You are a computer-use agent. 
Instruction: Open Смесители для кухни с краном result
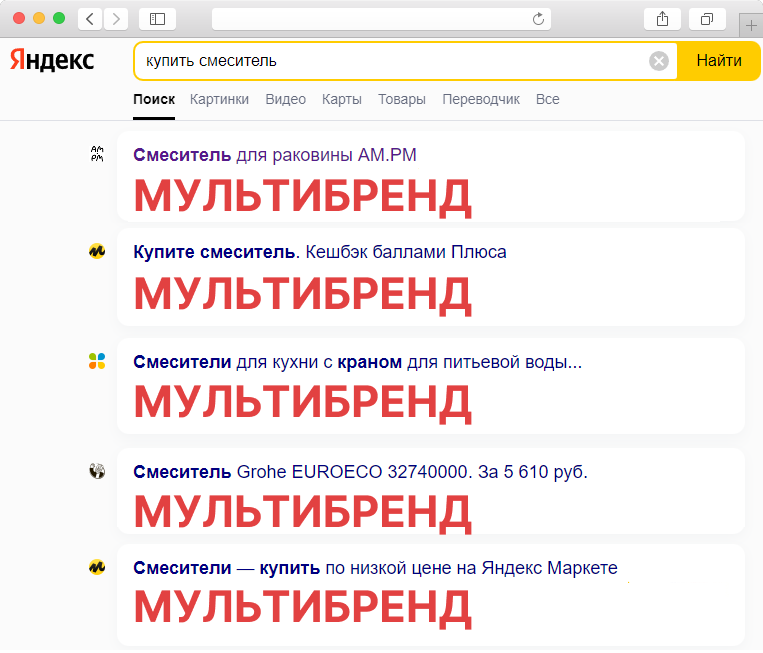(358, 362)
